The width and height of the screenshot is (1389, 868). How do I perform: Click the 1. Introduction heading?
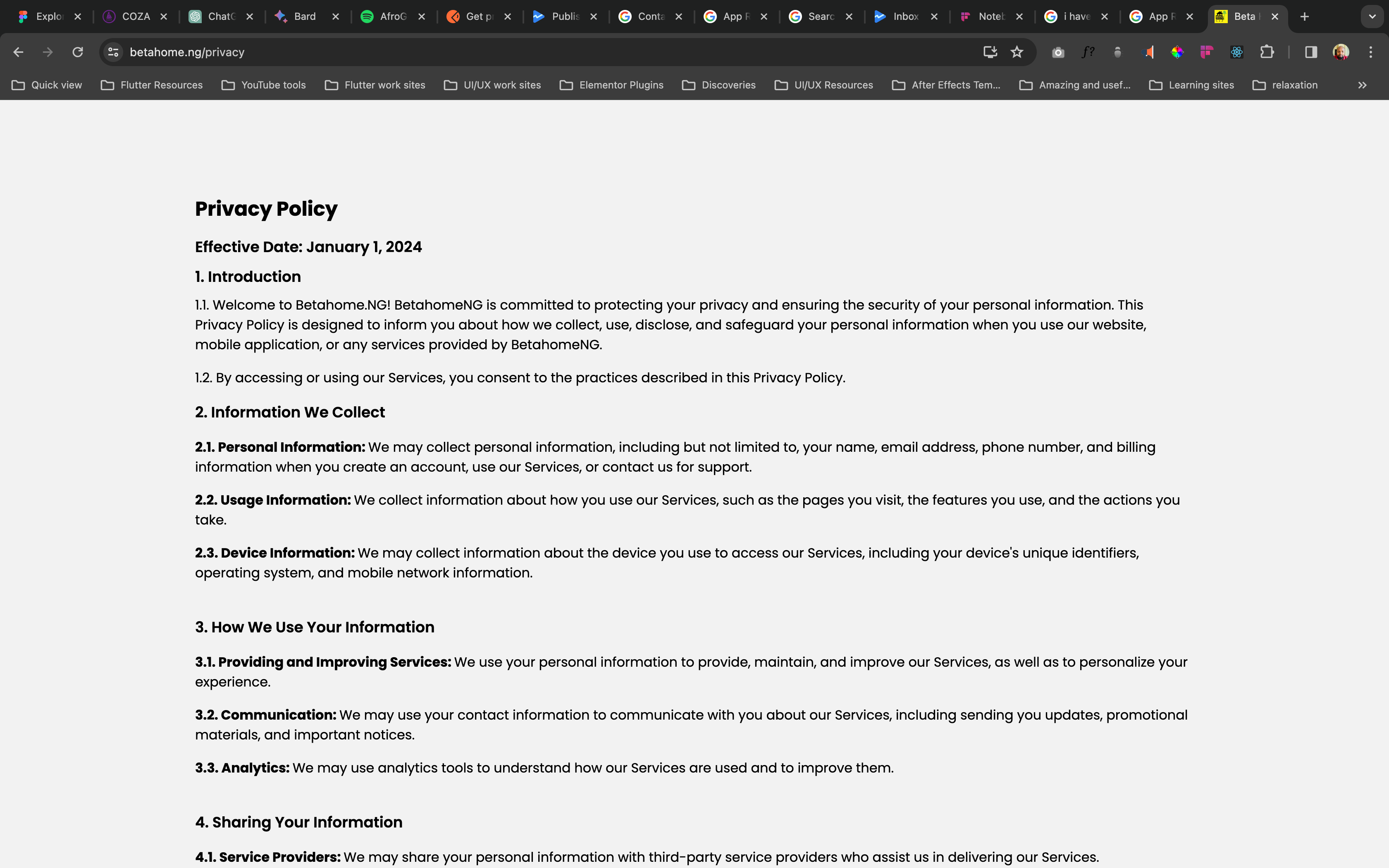point(248,277)
